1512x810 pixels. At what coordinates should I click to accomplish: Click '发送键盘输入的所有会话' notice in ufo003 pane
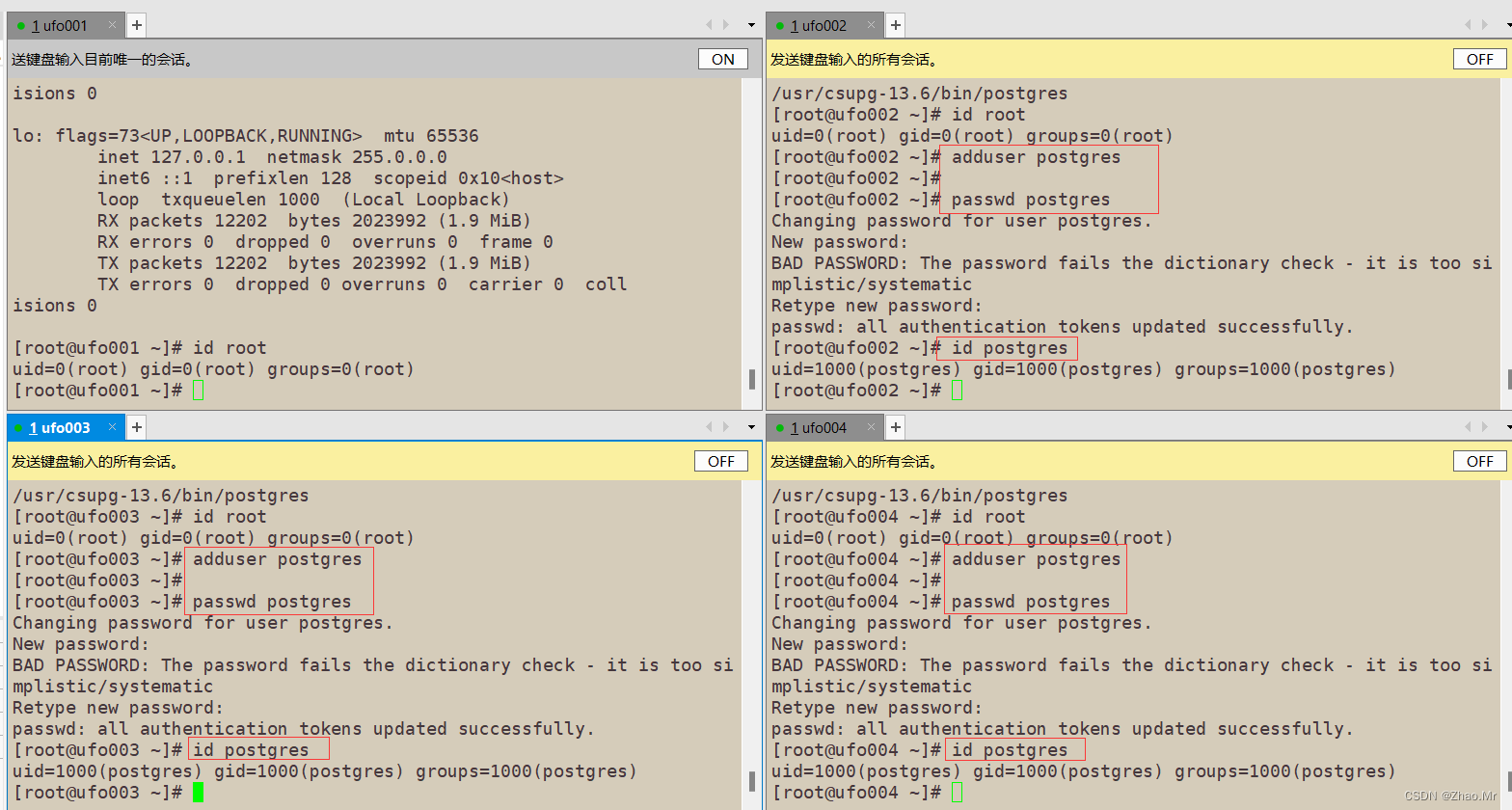click(x=95, y=462)
